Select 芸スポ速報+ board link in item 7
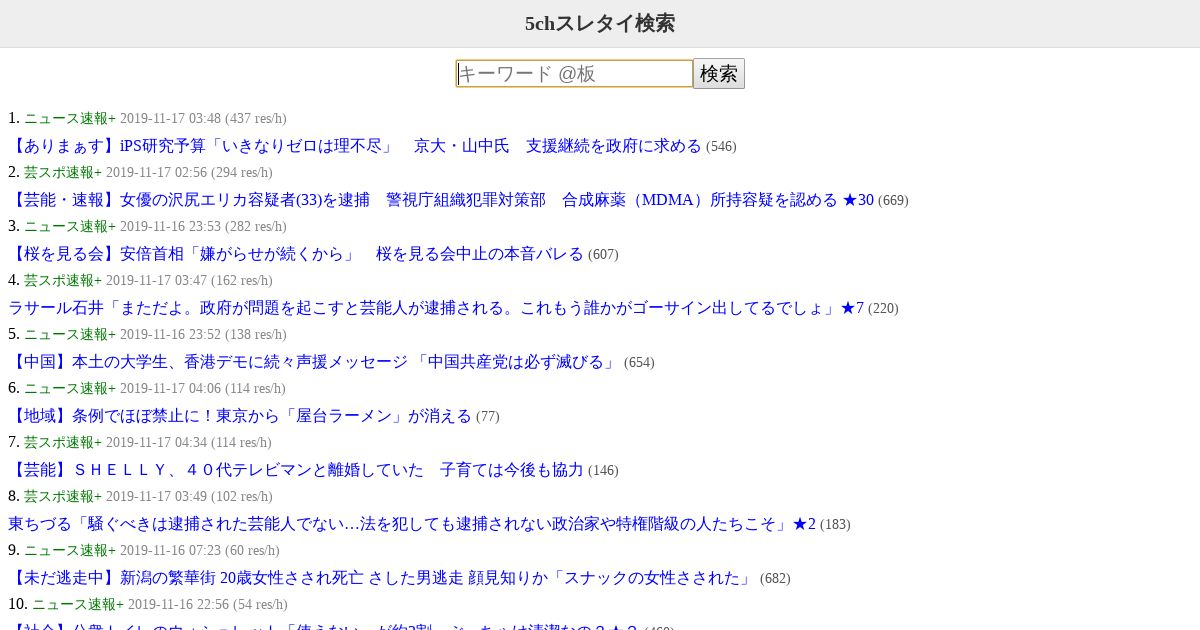 coord(63,442)
